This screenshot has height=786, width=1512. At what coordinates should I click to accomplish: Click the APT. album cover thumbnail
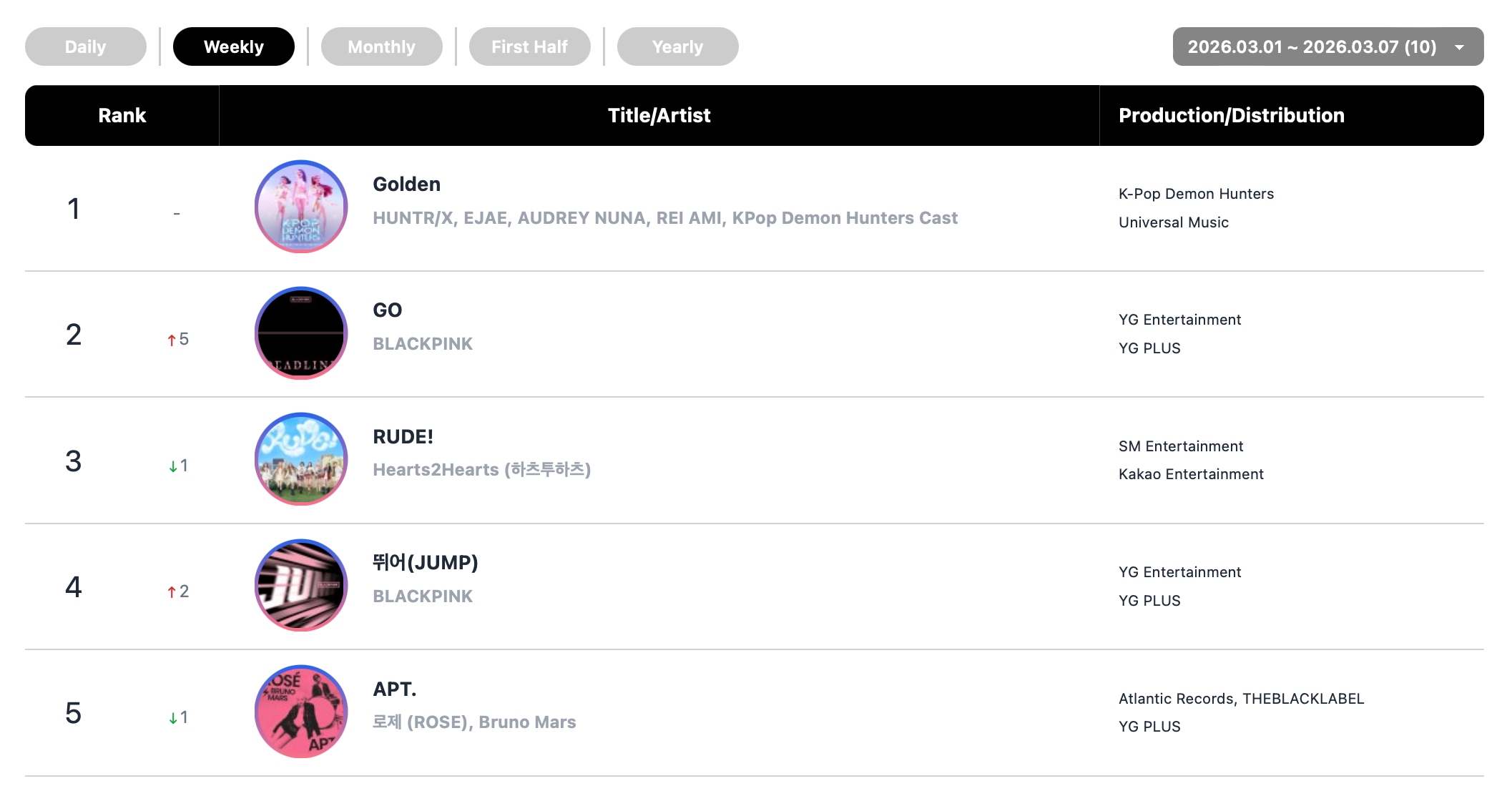pyautogui.click(x=301, y=712)
